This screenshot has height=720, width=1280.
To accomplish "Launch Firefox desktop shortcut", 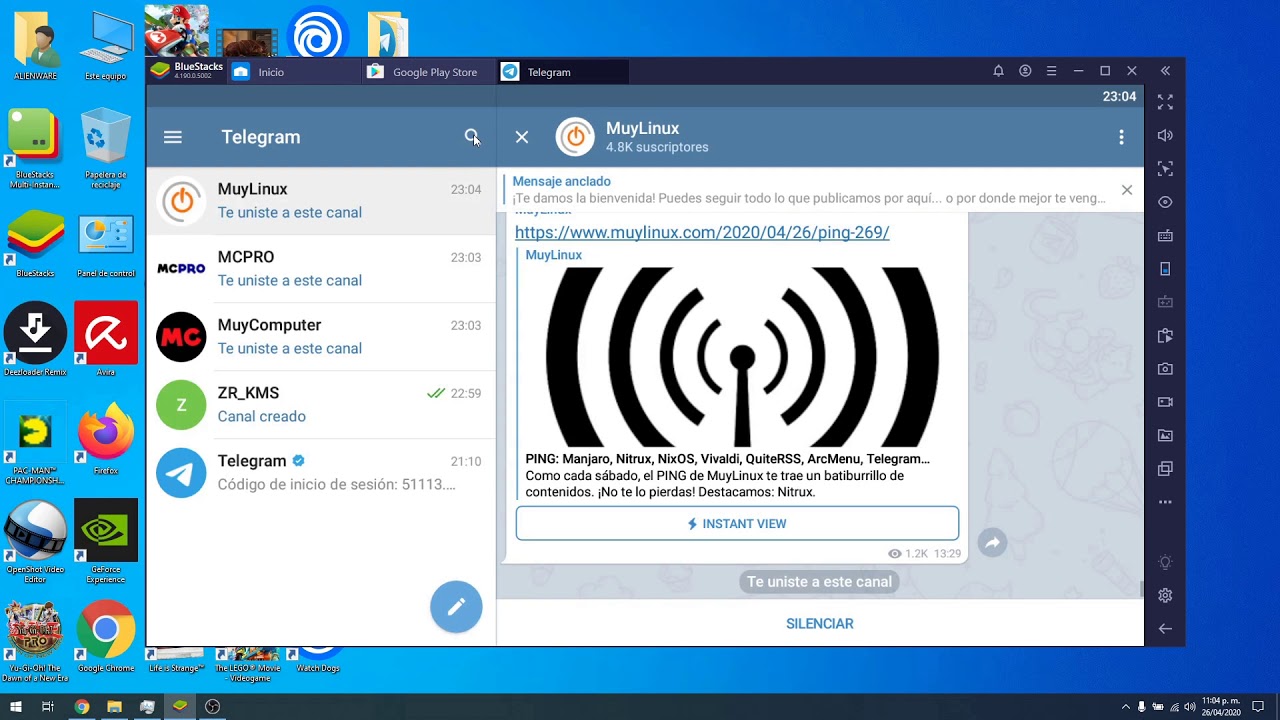I will (105, 440).
